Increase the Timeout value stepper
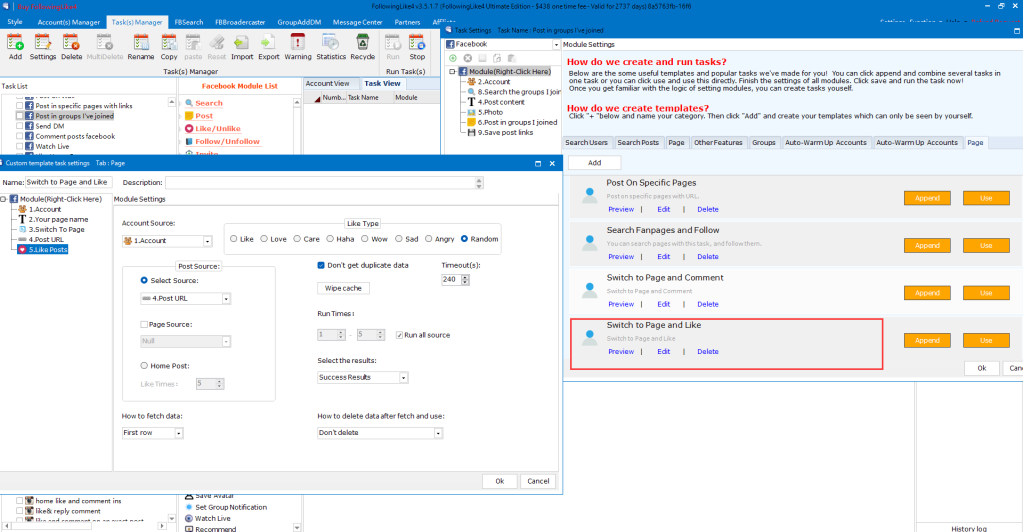This screenshot has width=1023, height=532. (465, 277)
